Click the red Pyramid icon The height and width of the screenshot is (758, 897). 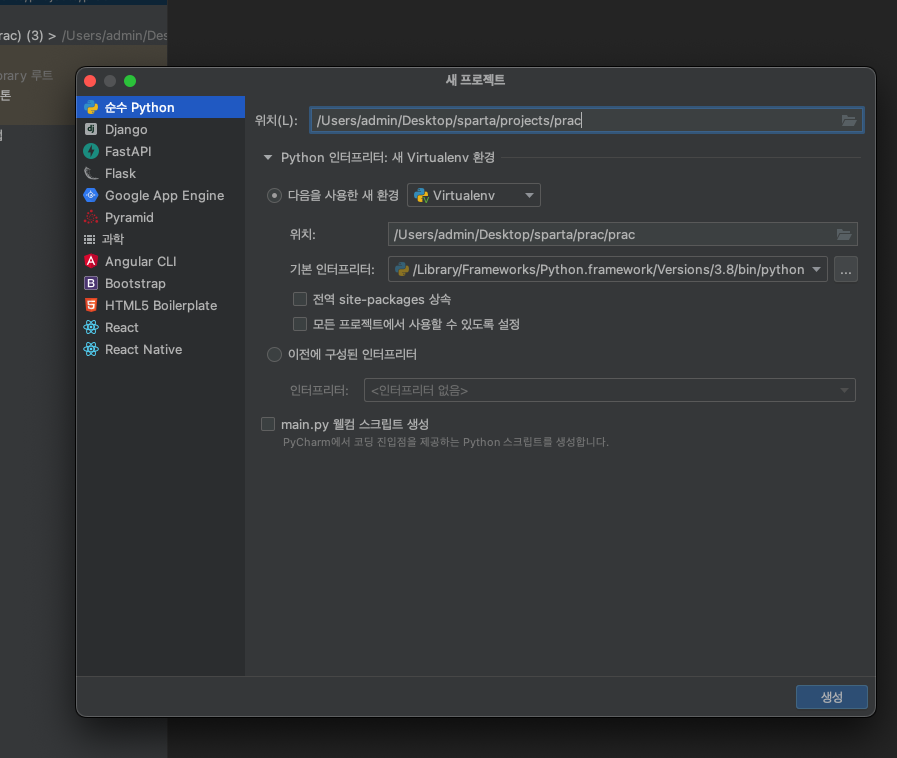(91, 217)
